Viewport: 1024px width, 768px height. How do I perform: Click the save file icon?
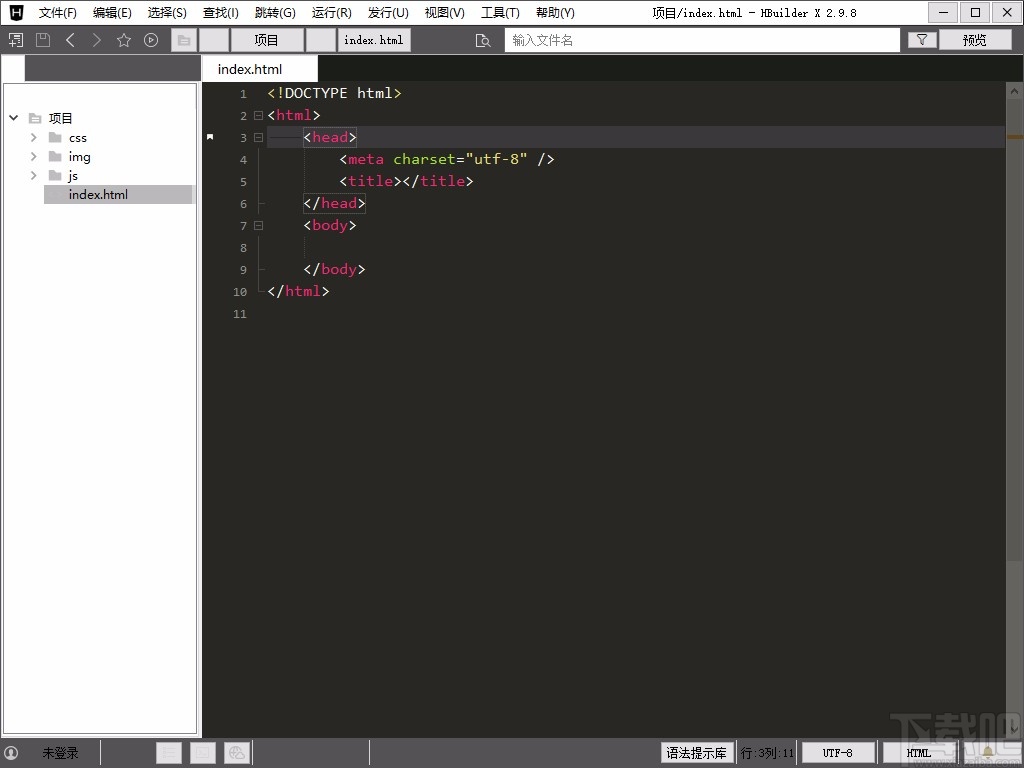click(42, 40)
